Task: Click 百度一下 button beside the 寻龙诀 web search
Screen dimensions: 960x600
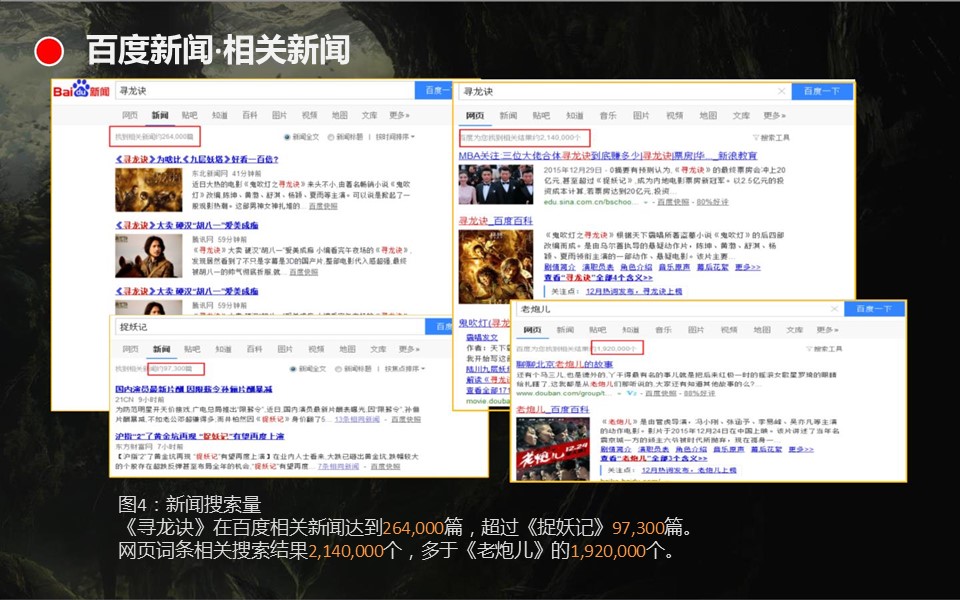Action: pyautogui.click(x=822, y=91)
